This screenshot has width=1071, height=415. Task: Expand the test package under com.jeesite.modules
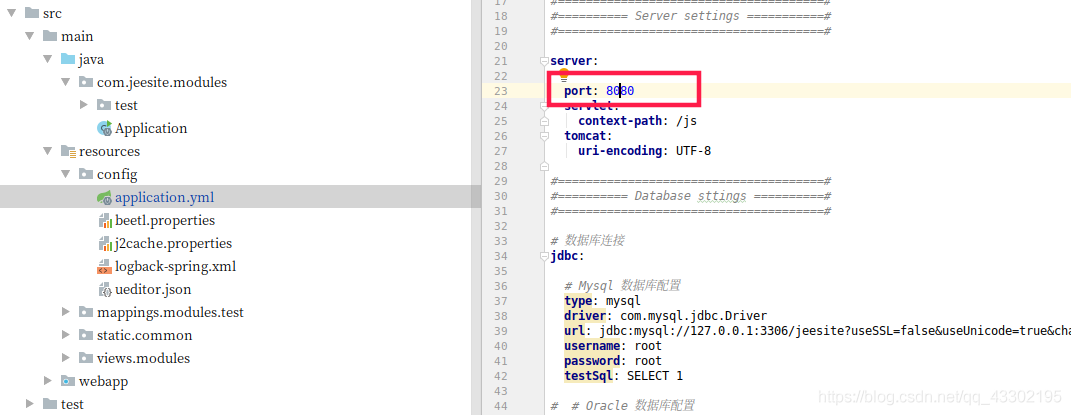pos(84,105)
